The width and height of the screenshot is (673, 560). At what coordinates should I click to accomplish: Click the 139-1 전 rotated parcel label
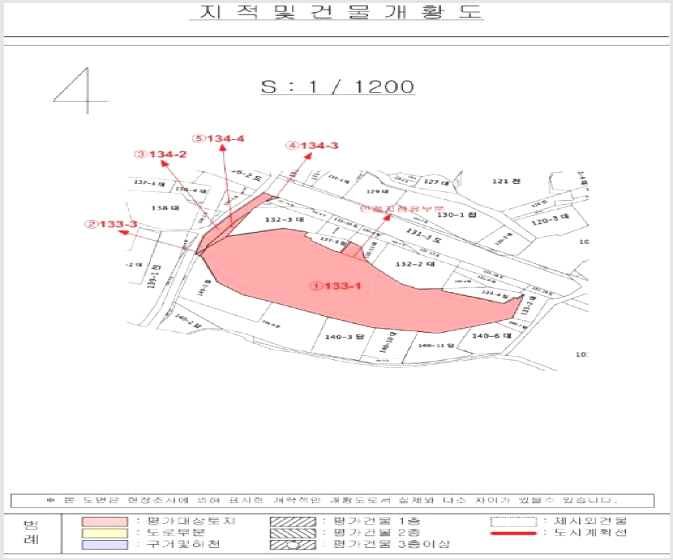[155, 277]
